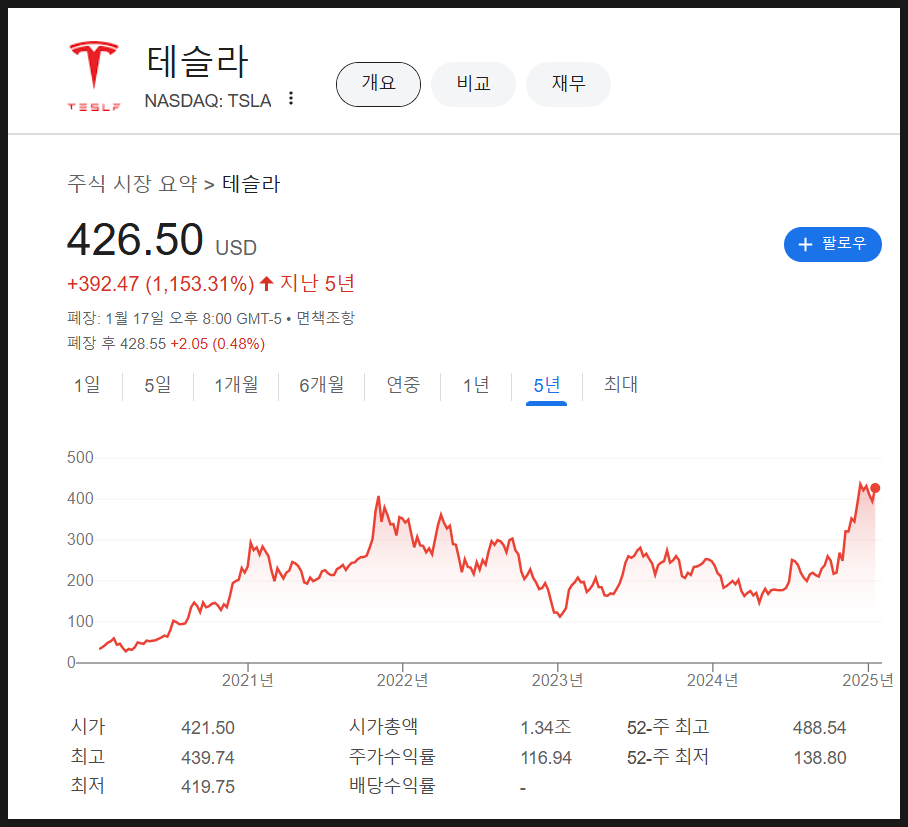The height and width of the screenshot is (827, 908).
Task: Click the 500 y-axis label
Action: (x=80, y=458)
